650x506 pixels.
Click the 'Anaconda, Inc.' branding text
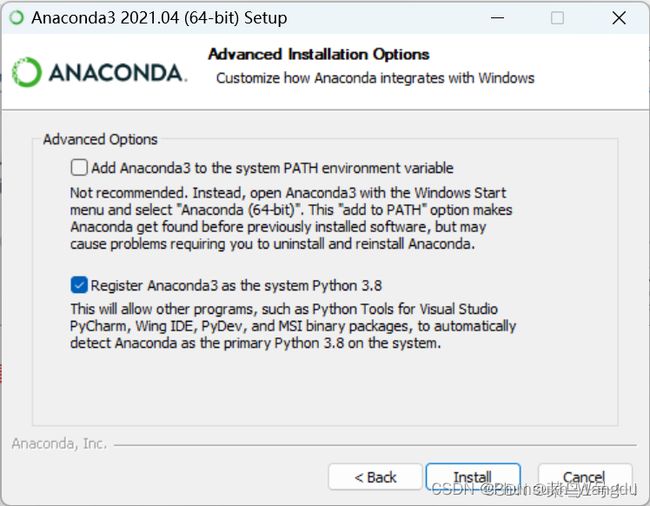pyautogui.click(x=59, y=444)
